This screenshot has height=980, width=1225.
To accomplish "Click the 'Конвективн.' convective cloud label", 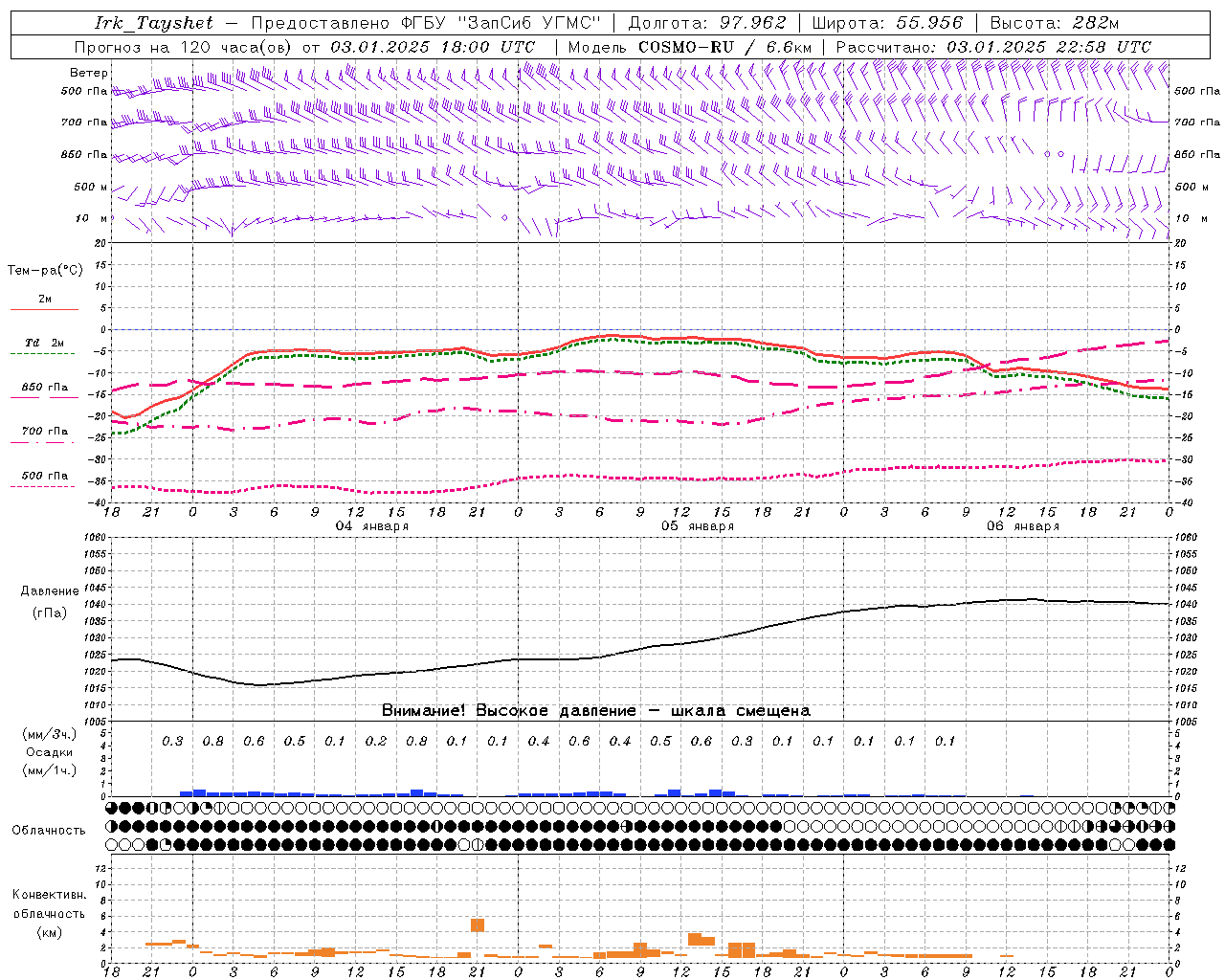I will click(49, 895).
